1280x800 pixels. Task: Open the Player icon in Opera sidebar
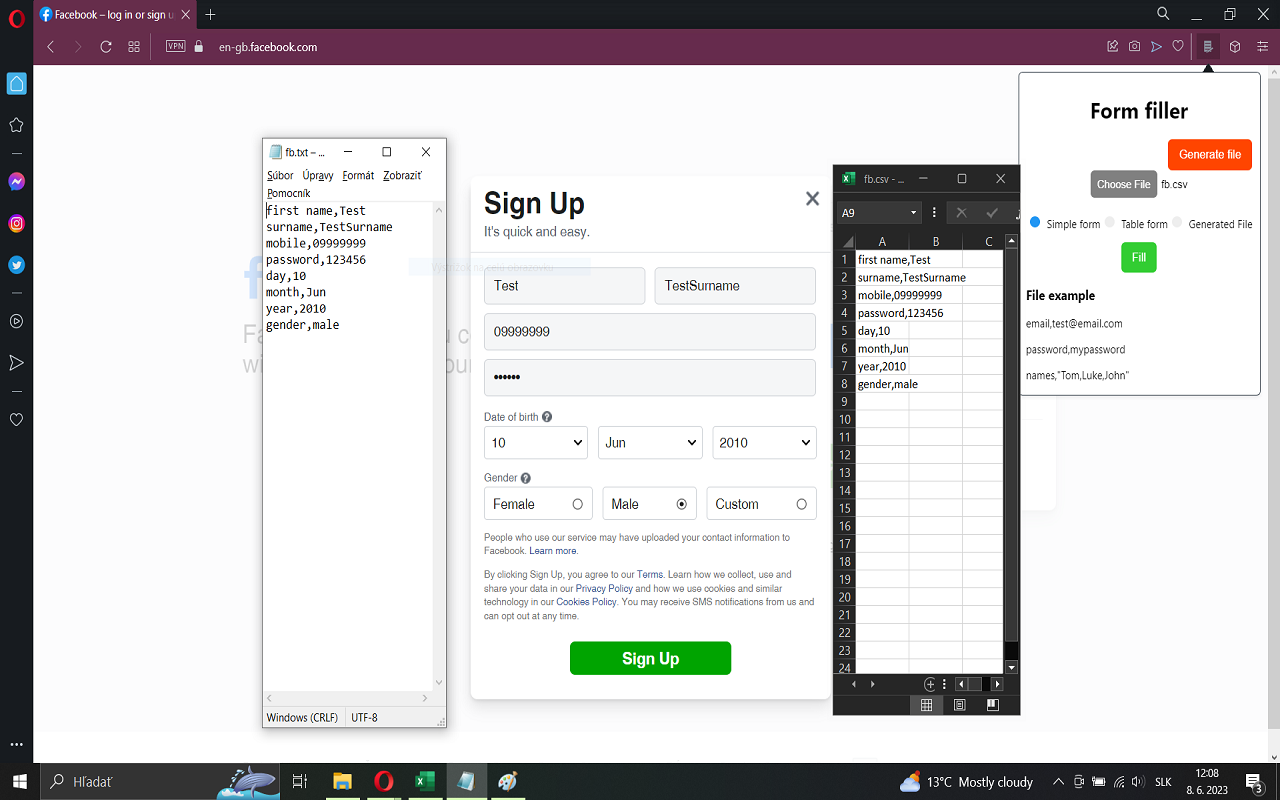pos(16,321)
